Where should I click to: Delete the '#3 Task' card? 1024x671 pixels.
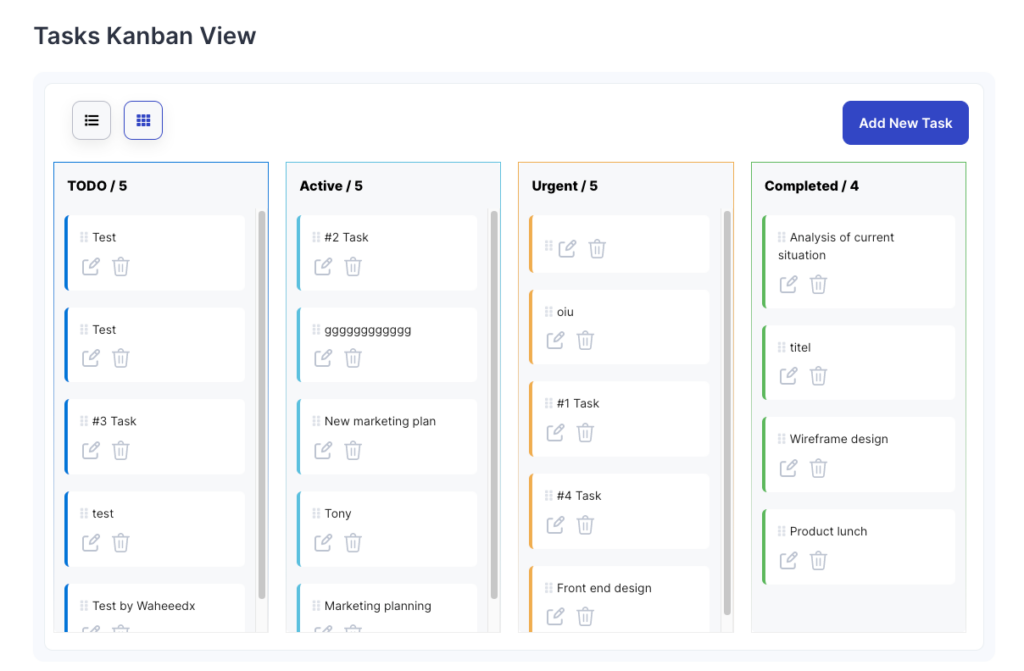pyautogui.click(x=121, y=451)
